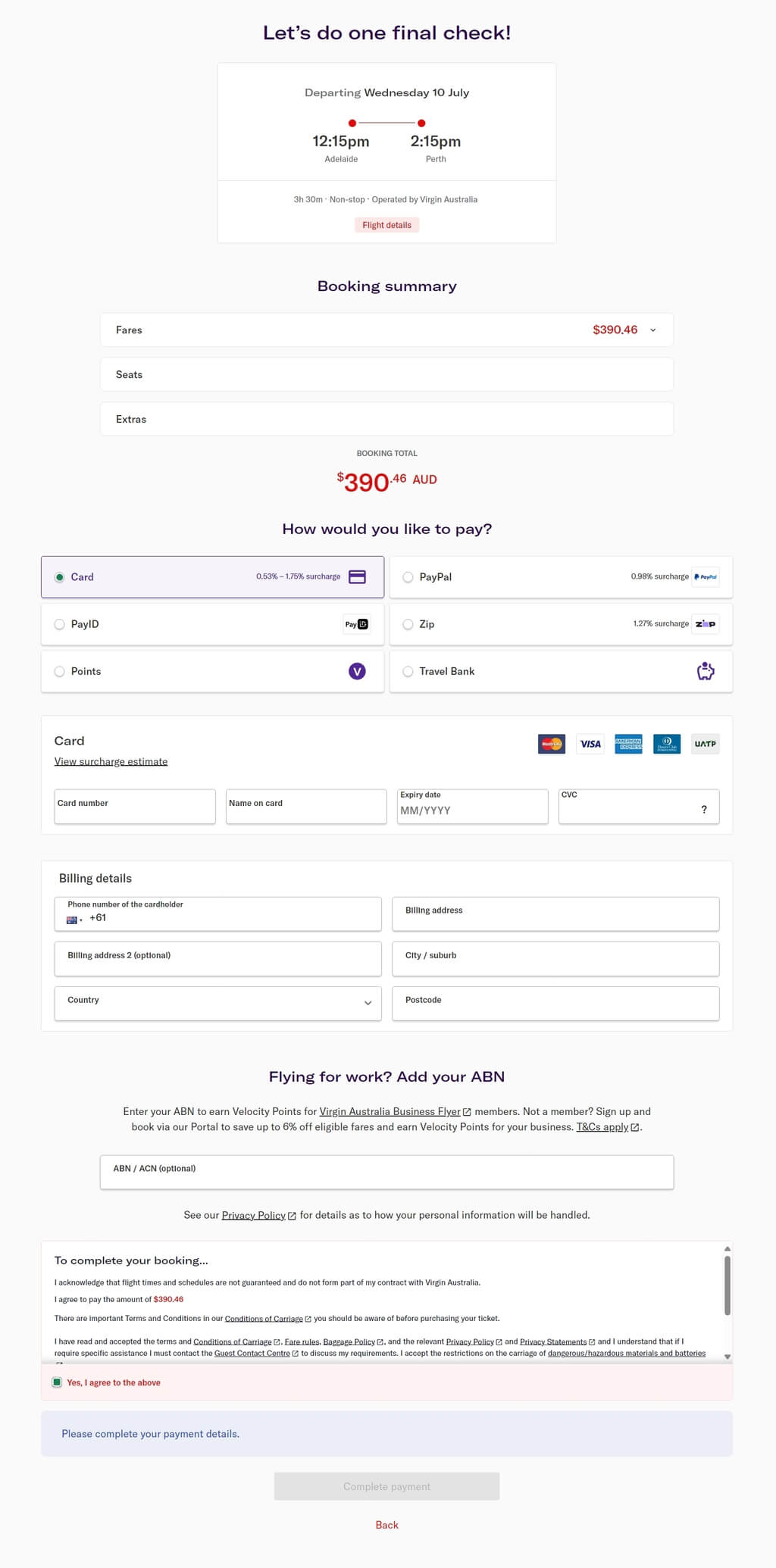Click the PayPal logo icon

706,577
